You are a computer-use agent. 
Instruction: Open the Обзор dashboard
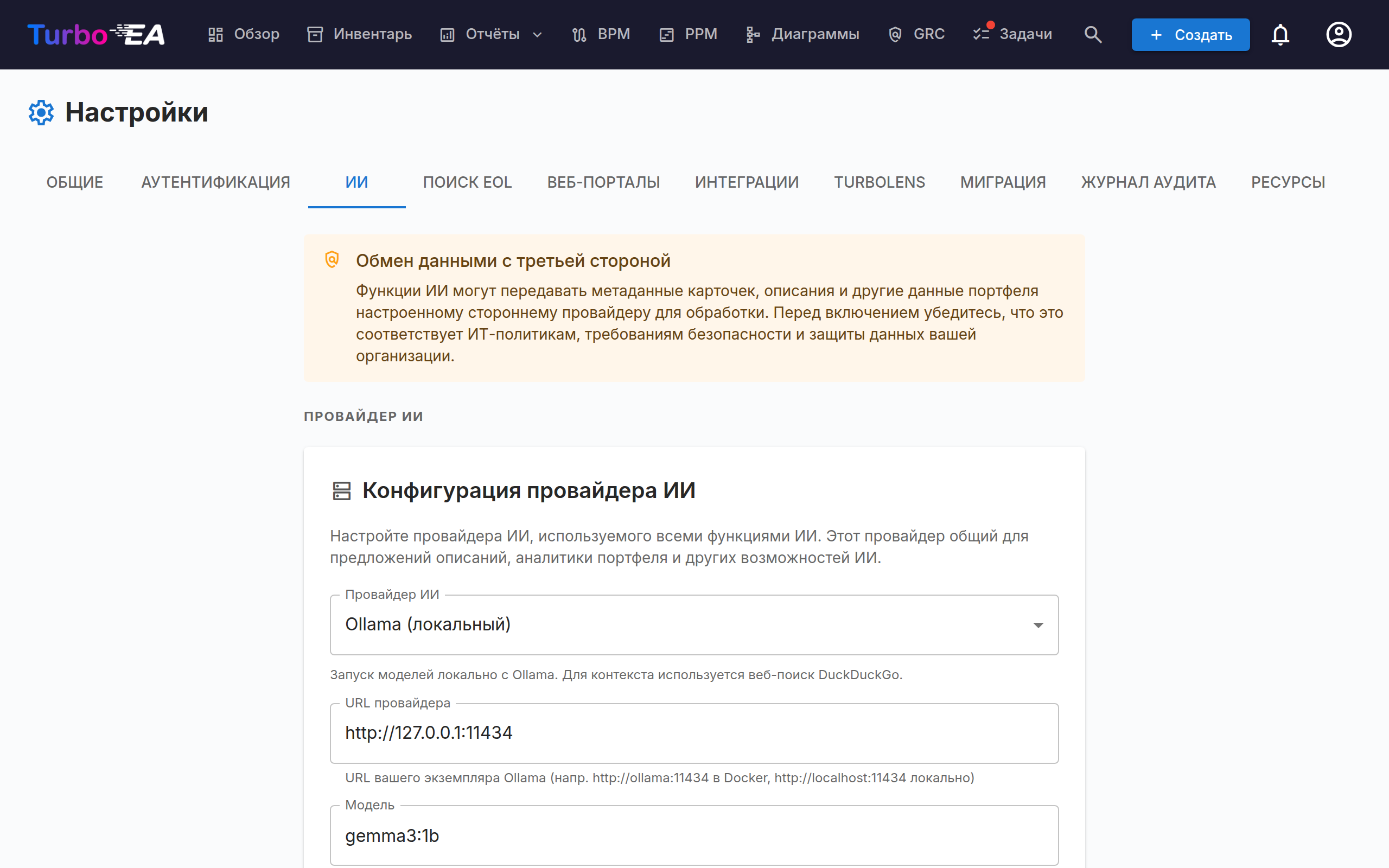244,34
